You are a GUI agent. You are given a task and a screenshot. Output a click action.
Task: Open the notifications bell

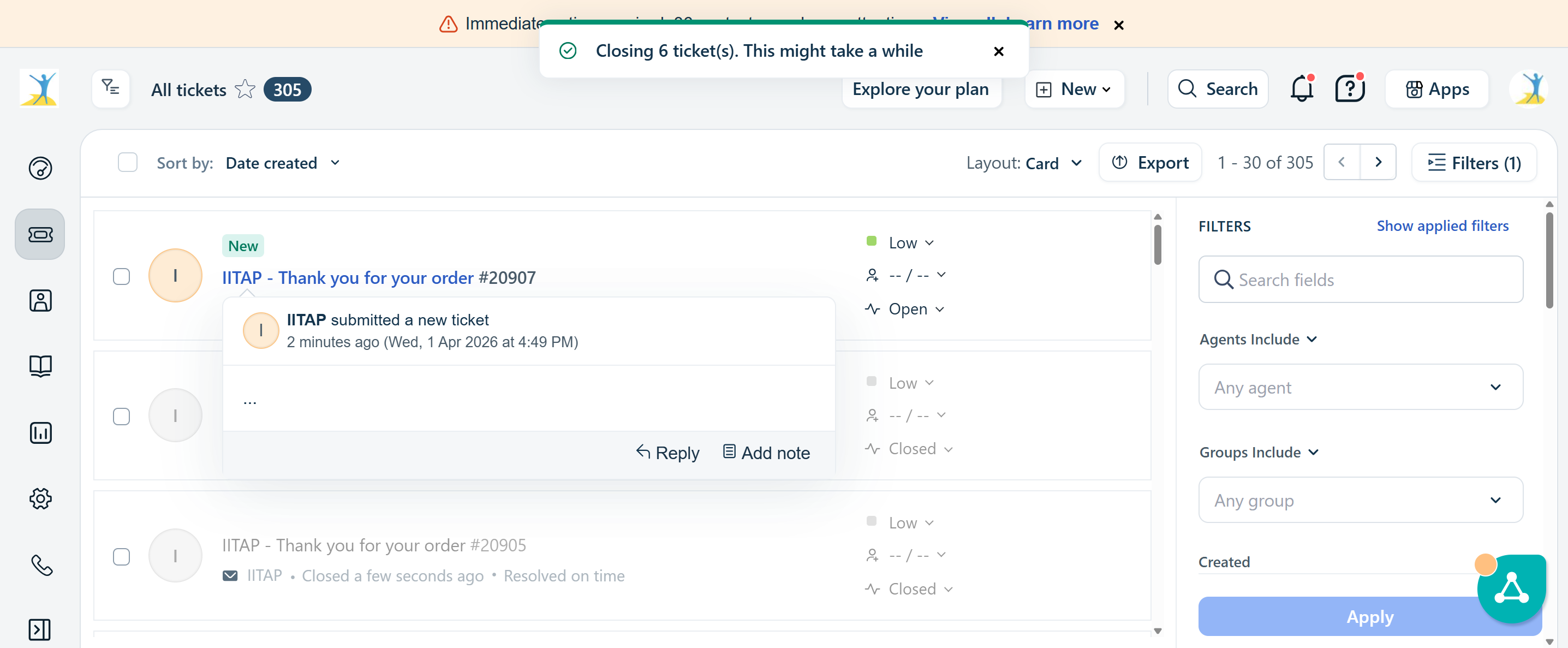tap(1302, 89)
